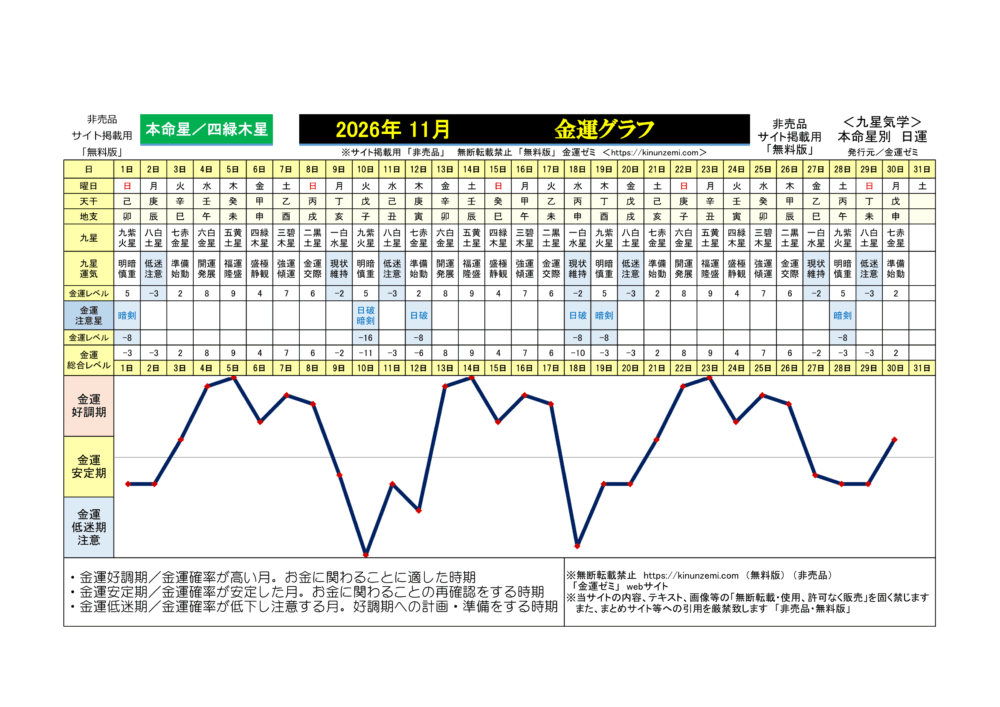Select the 九星運気 row header
Image resolution: width=1000 pixels, height=707 pixels.
coord(89,267)
